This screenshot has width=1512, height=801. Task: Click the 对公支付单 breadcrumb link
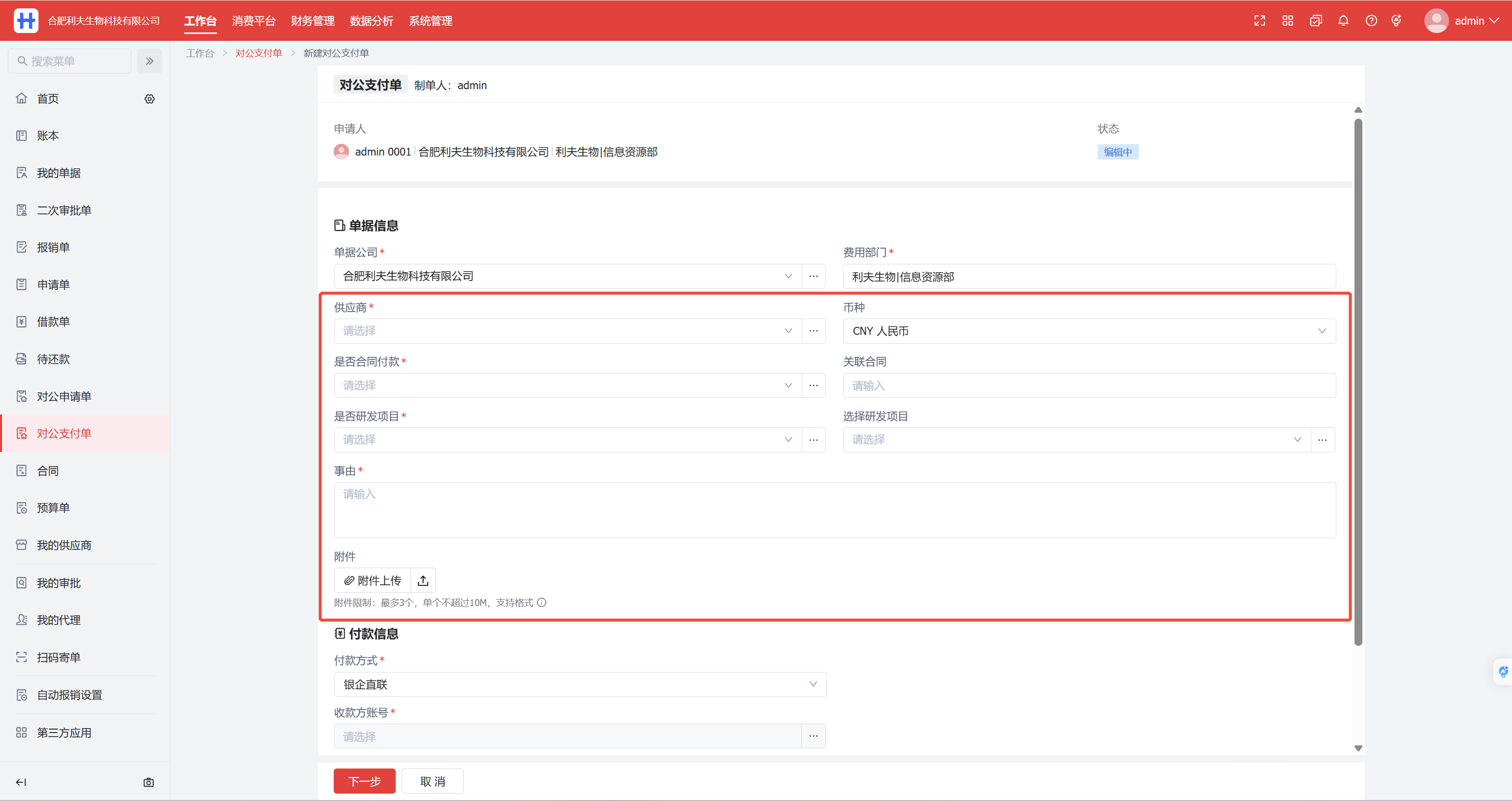pos(258,53)
